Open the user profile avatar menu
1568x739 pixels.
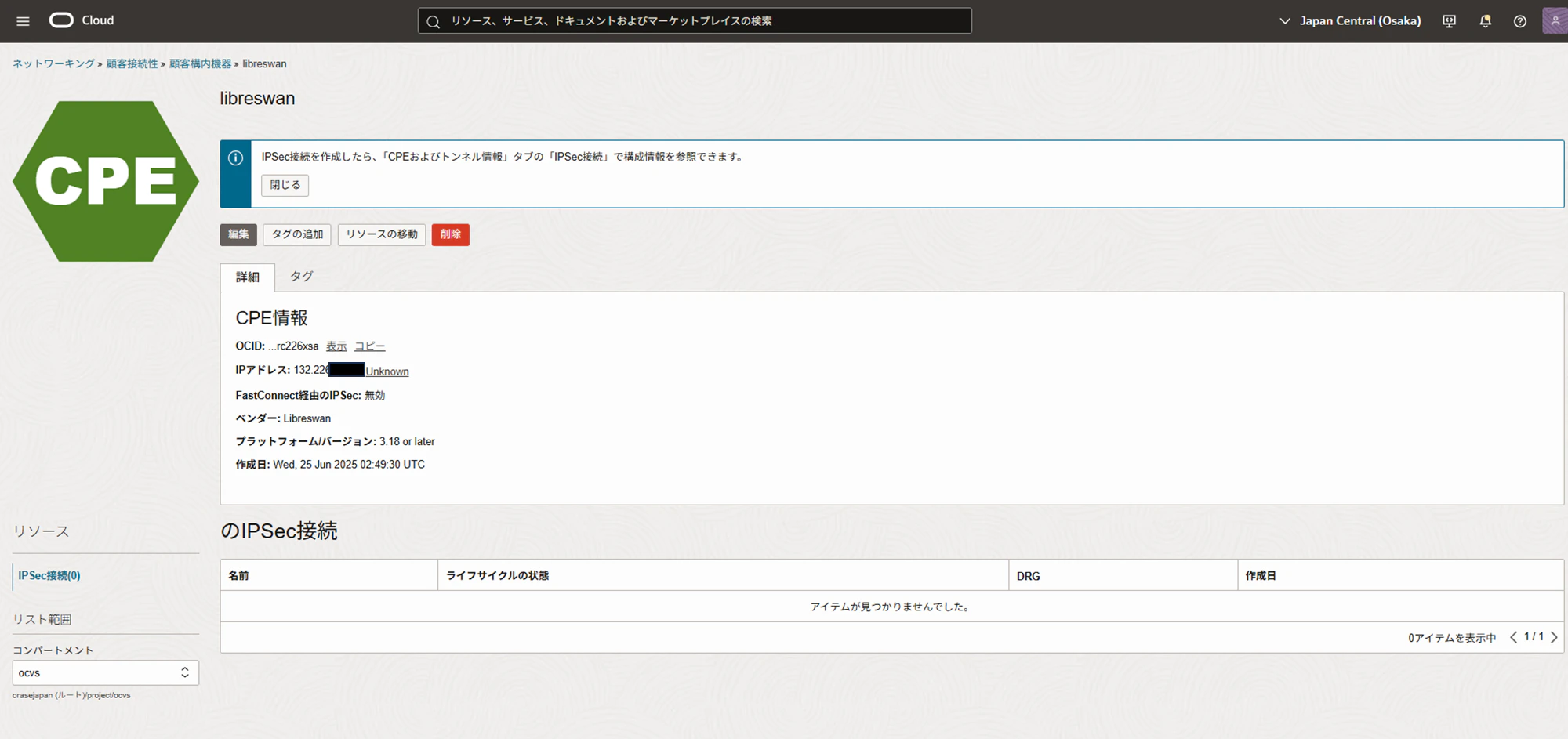pos(1555,20)
